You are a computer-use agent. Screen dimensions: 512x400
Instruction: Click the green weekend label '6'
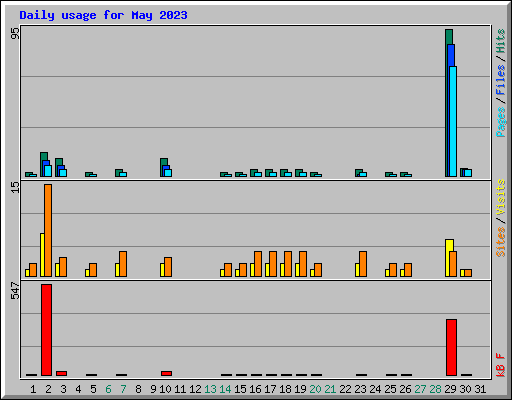pyautogui.click(x=108, y=389)
